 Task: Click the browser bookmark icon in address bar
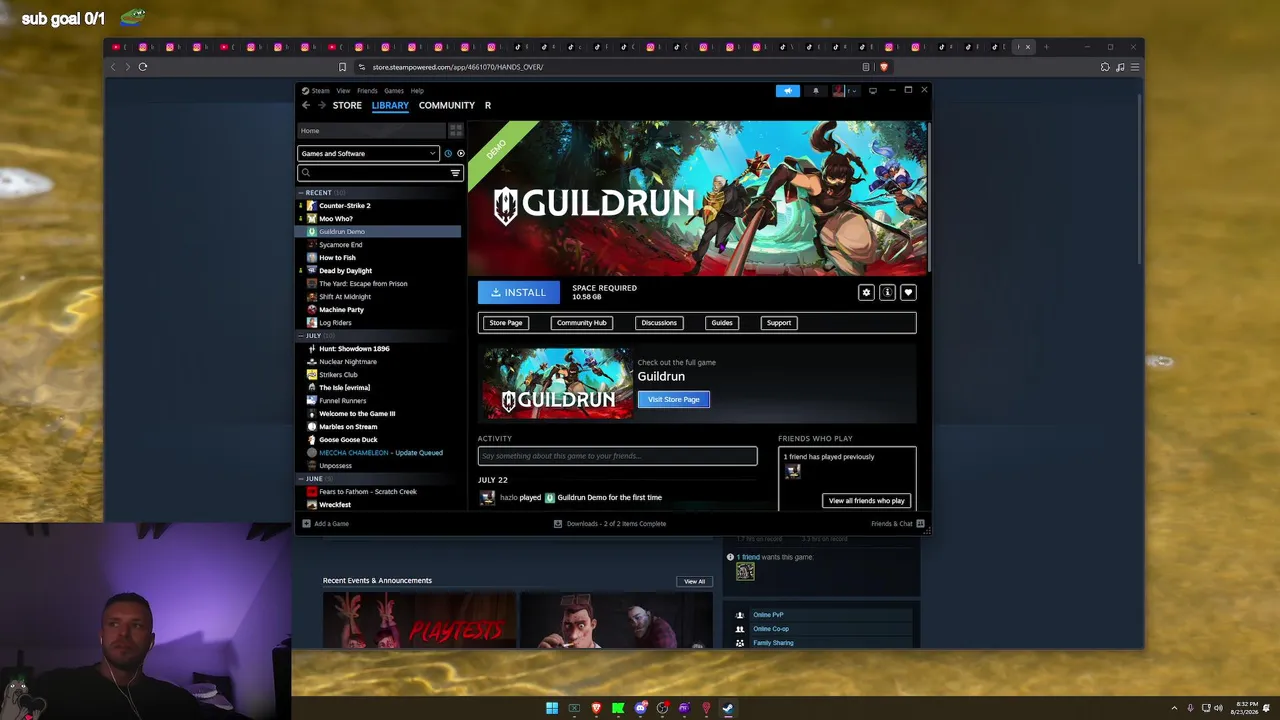click(x=342, y=67)
